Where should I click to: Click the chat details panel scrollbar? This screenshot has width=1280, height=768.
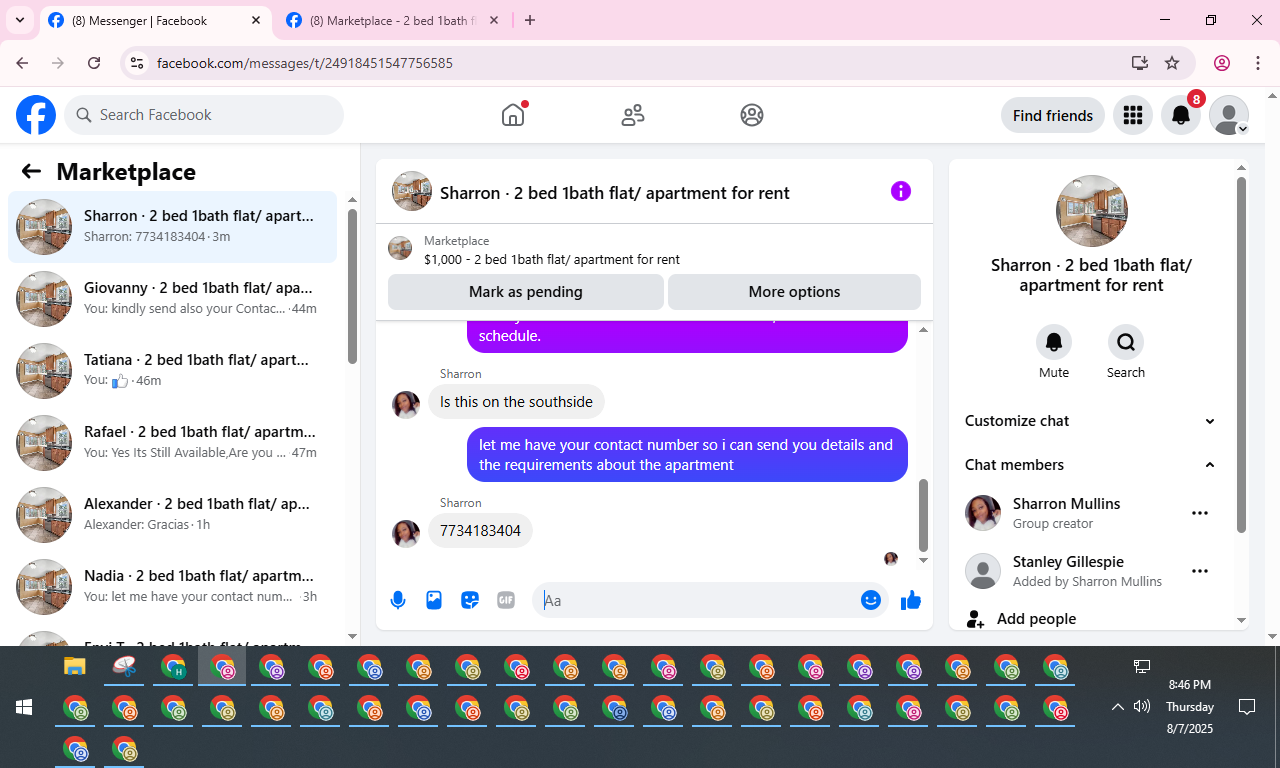click(1242, 355)
